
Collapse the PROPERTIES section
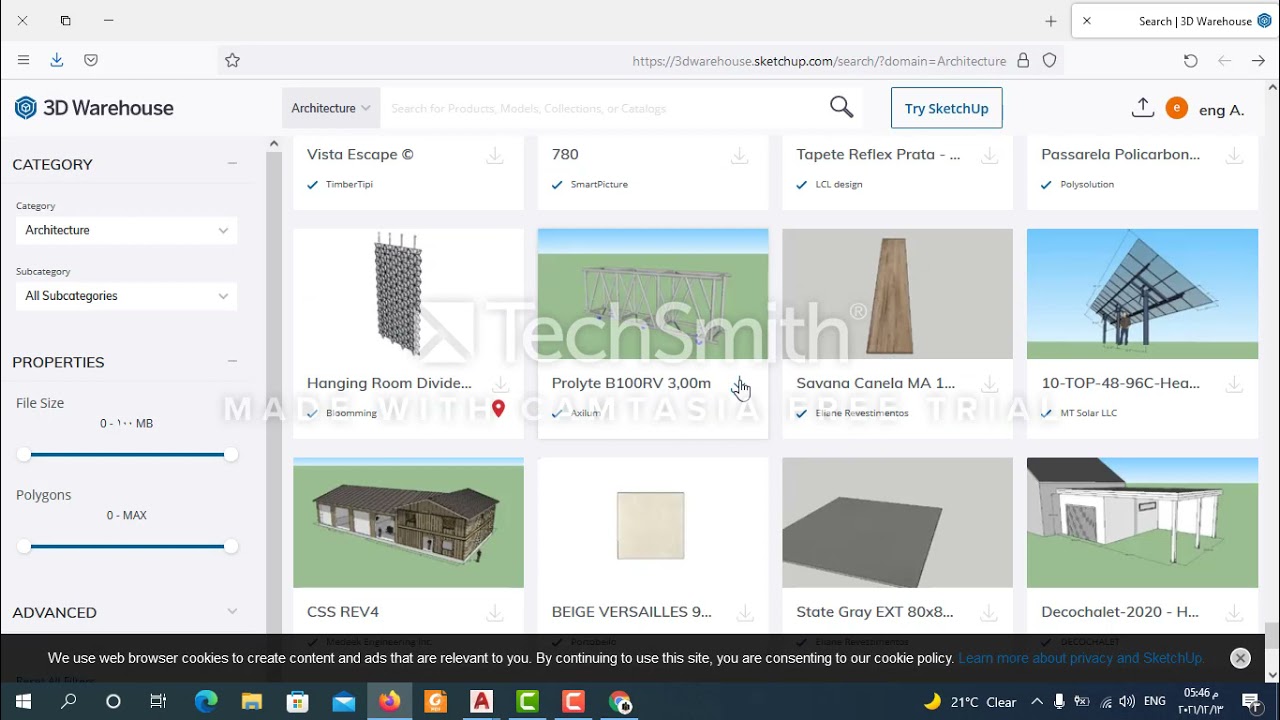tap(232, 362)
